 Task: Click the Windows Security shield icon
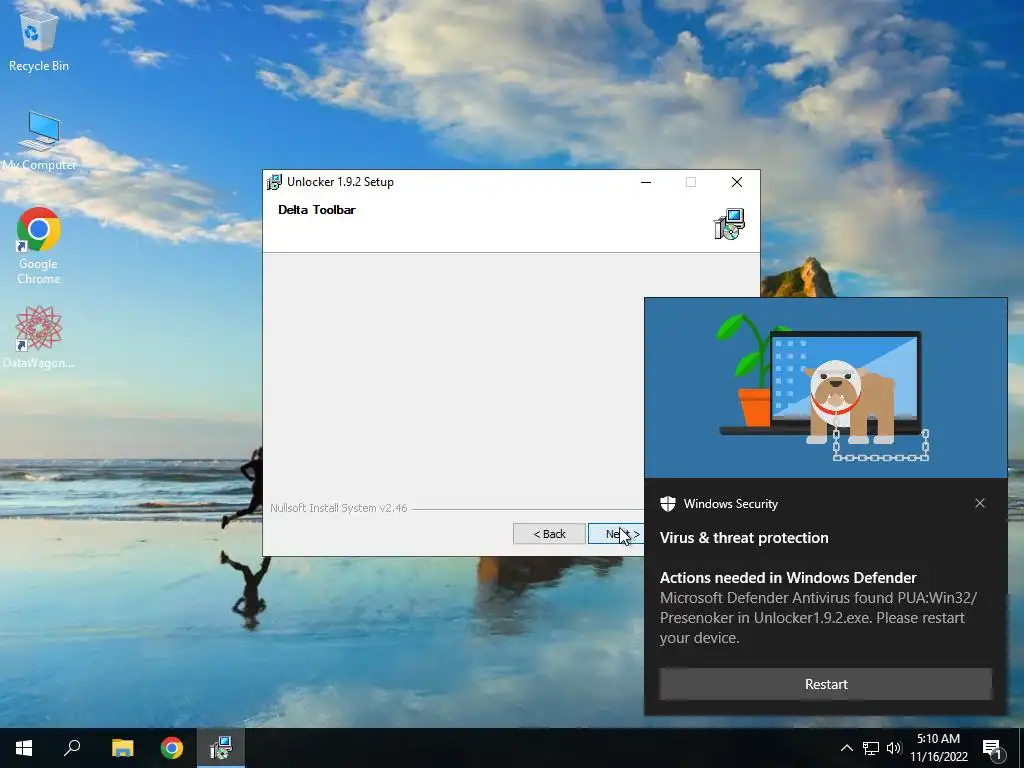point(667,504)
